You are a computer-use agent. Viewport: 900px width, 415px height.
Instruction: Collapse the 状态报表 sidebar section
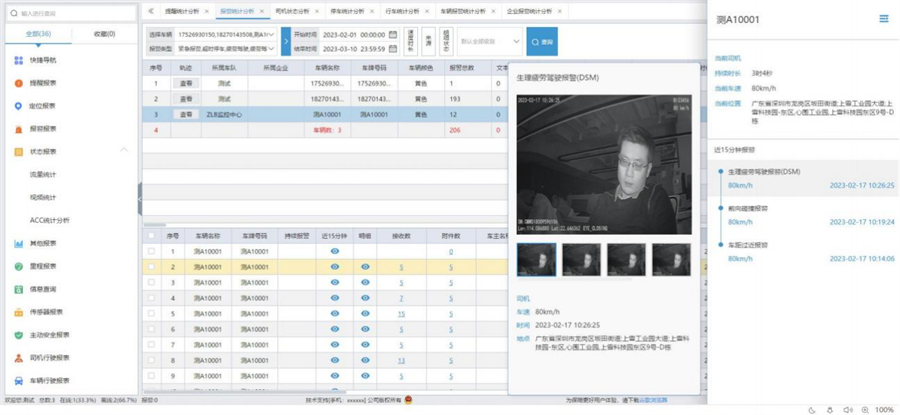point(124,151)
